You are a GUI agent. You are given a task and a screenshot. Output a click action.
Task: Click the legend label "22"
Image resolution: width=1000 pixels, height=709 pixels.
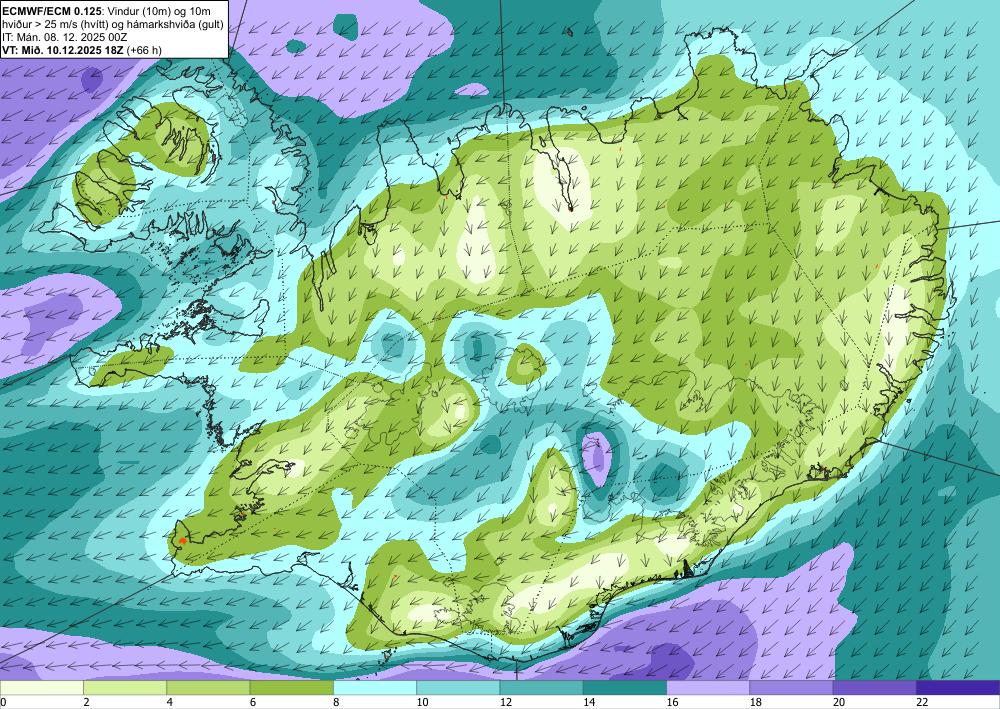tap(923, 702)
